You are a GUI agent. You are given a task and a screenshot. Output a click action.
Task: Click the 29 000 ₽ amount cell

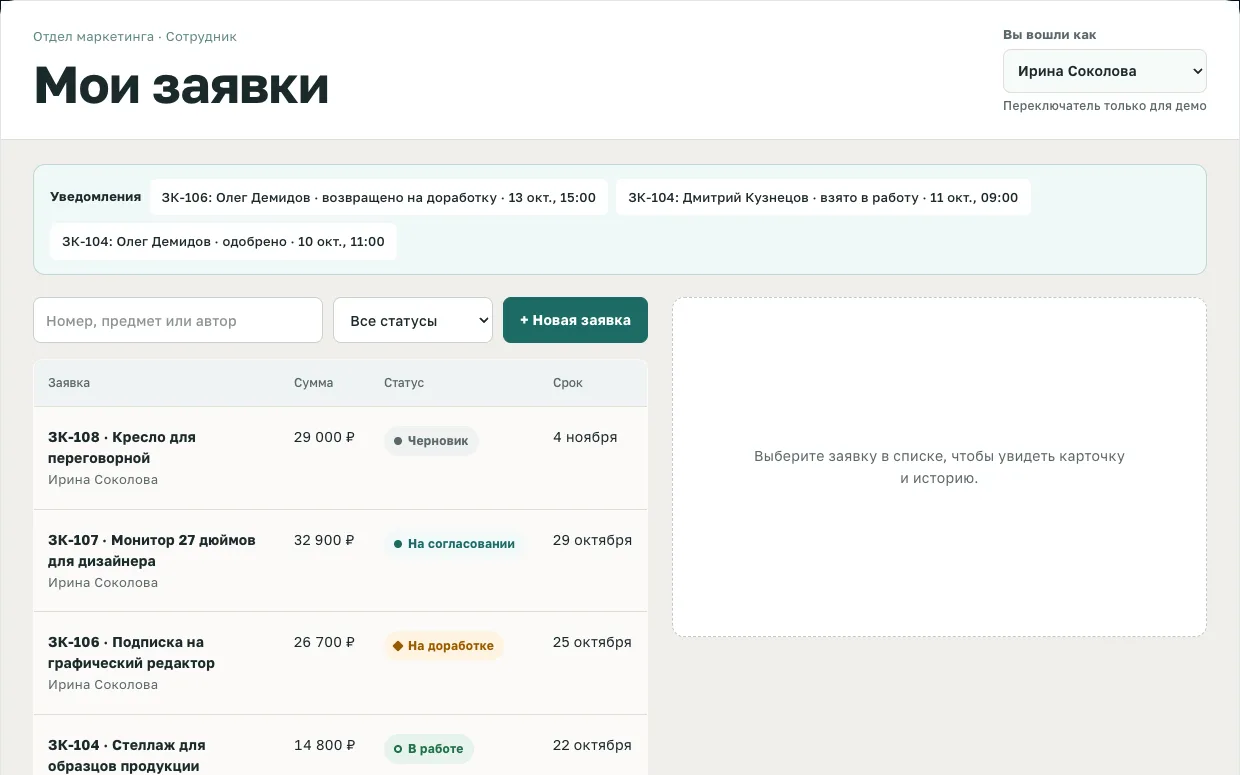[324, 437]
